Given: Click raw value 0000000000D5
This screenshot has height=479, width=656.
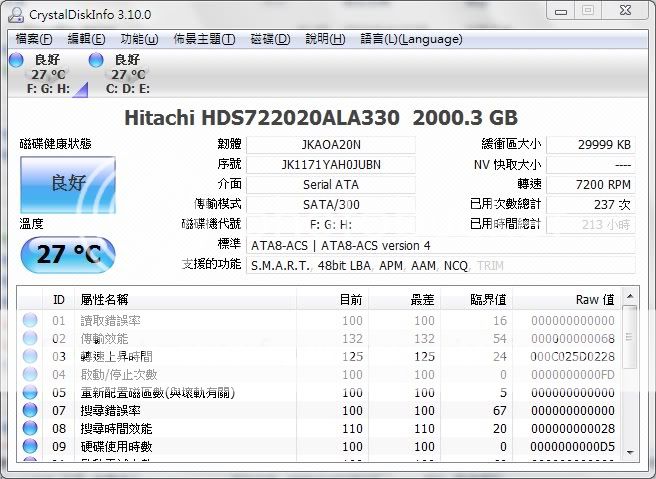Looking at the screenshot, I should pos(573,447).
